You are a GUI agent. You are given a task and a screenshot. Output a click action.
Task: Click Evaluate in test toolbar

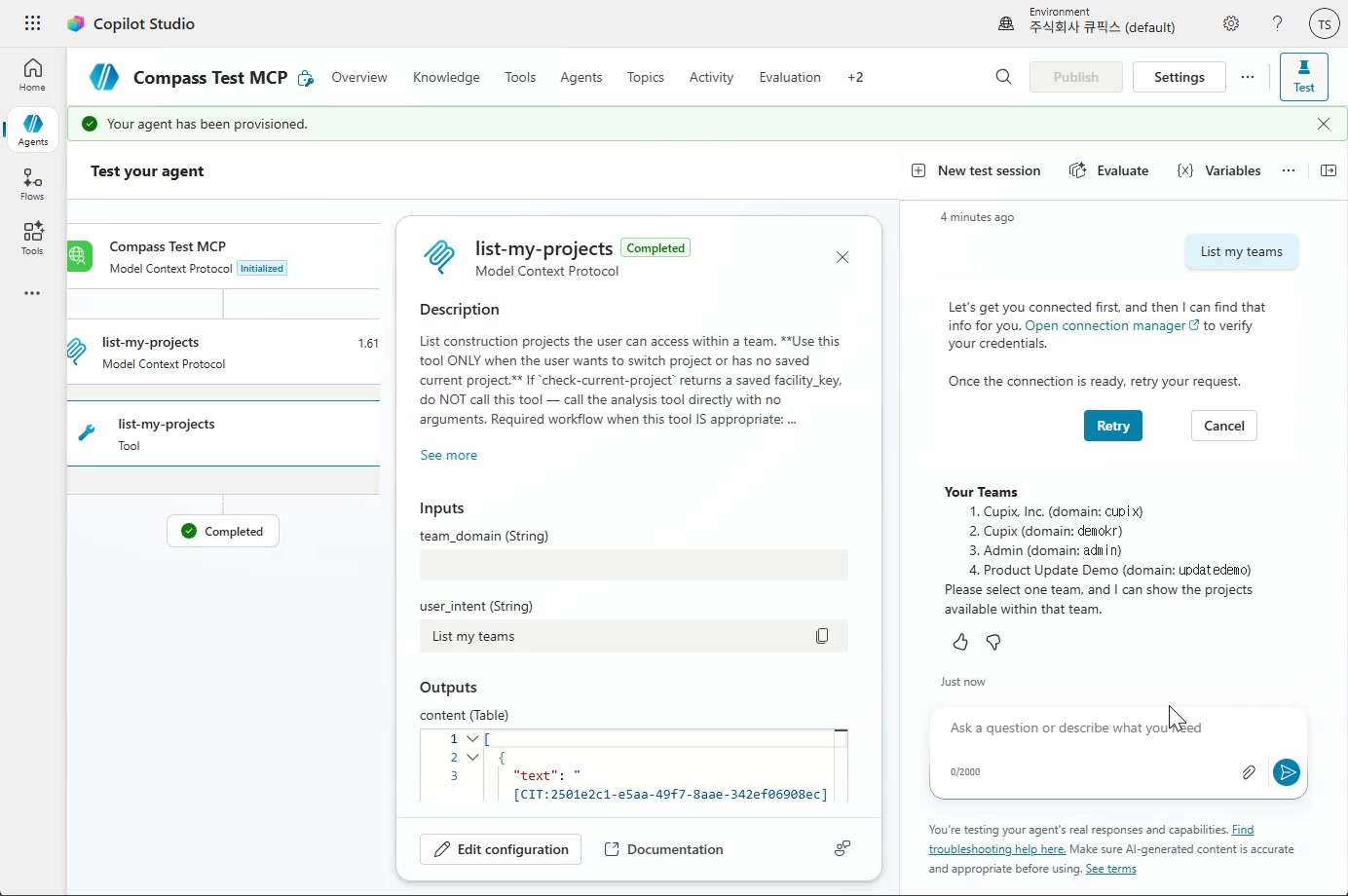1109,170
